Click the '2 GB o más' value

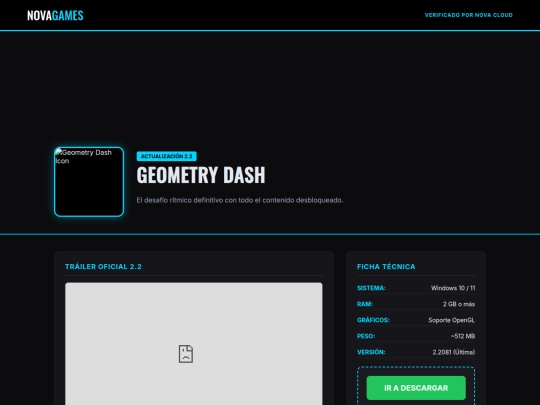(459, 304)
